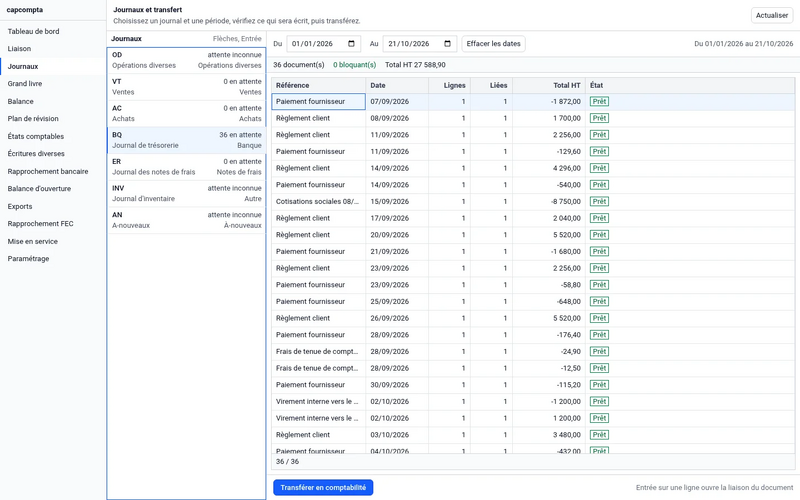Sort by Référence column header
Image resolution: width=800 pixels, height=500 pixels.
pos(318,85)
